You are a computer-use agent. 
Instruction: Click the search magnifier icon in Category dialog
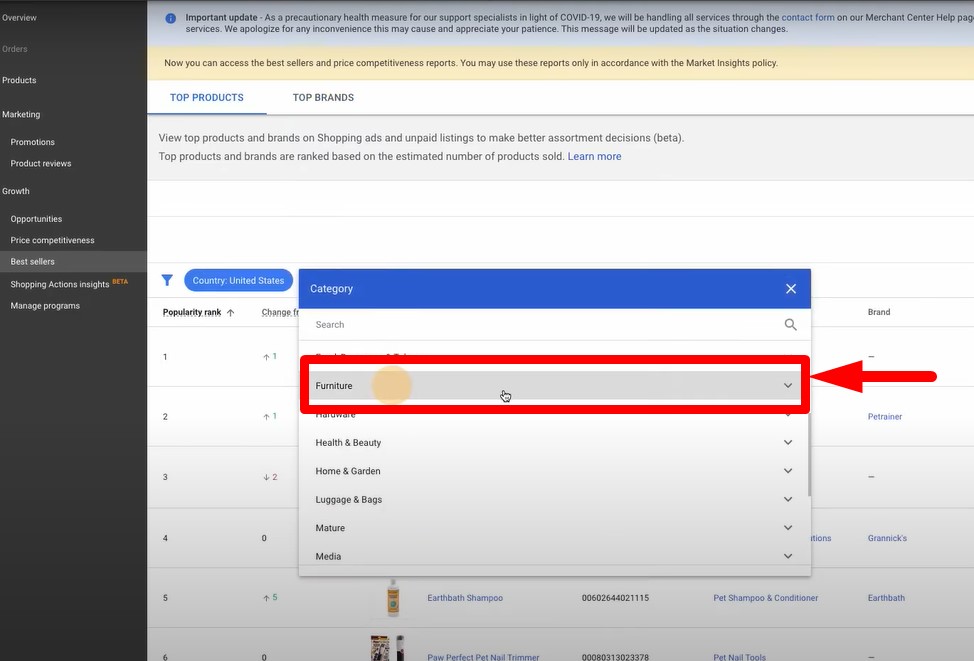[790, 324]
